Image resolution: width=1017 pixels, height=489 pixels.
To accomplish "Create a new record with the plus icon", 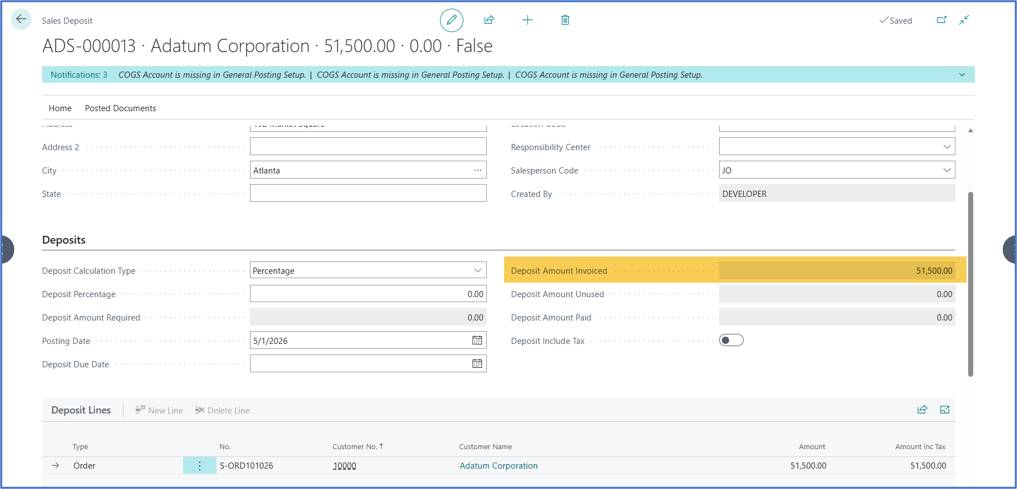I will [x=527, y=20].
